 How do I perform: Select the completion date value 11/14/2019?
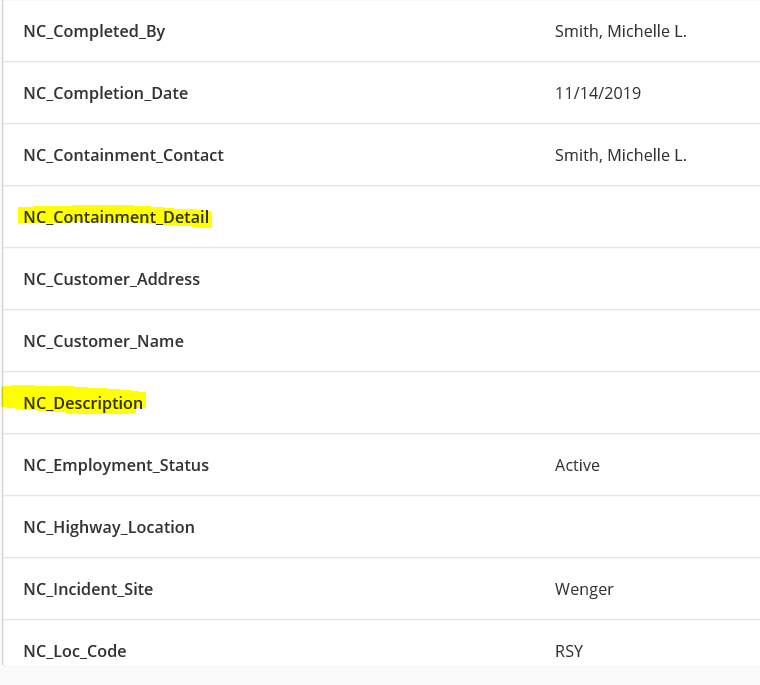tap(597, 93)
